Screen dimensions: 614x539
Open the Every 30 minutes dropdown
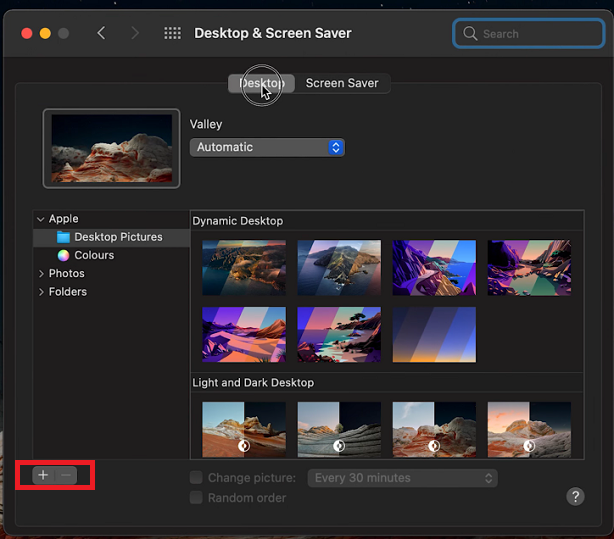(403, 478)
